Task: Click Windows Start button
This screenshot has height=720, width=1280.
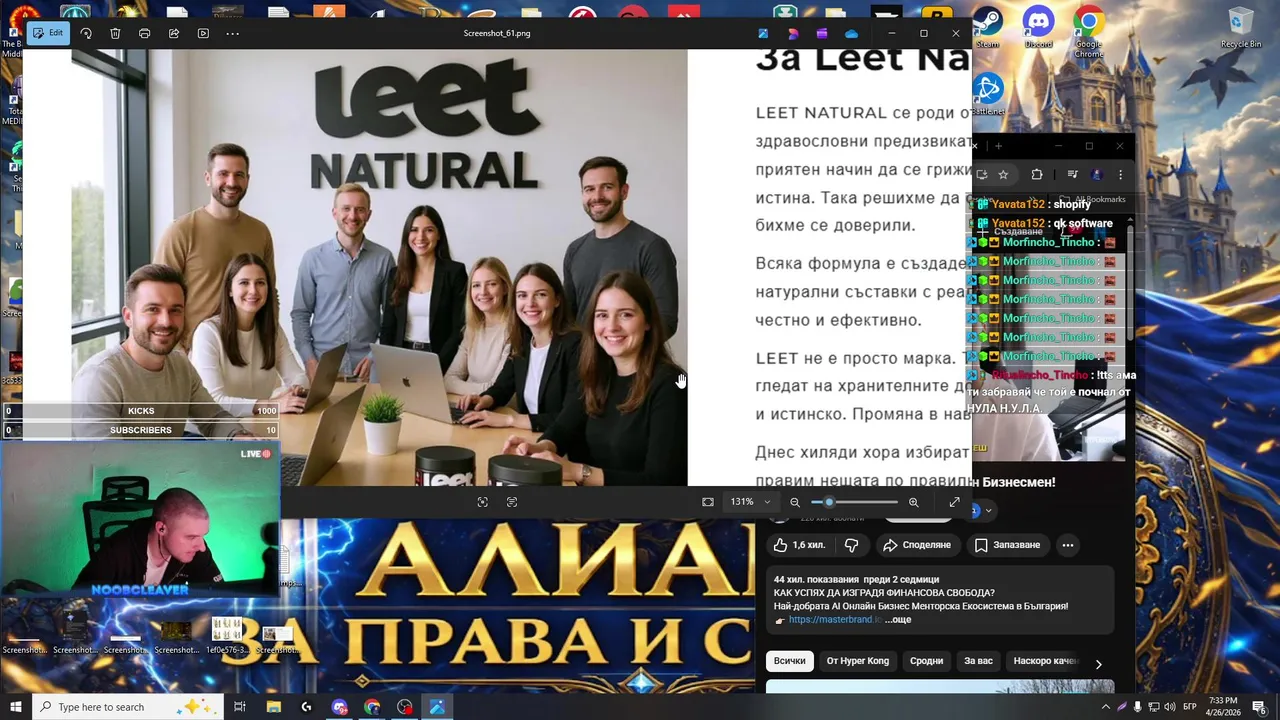Action: tap(16, 707)
